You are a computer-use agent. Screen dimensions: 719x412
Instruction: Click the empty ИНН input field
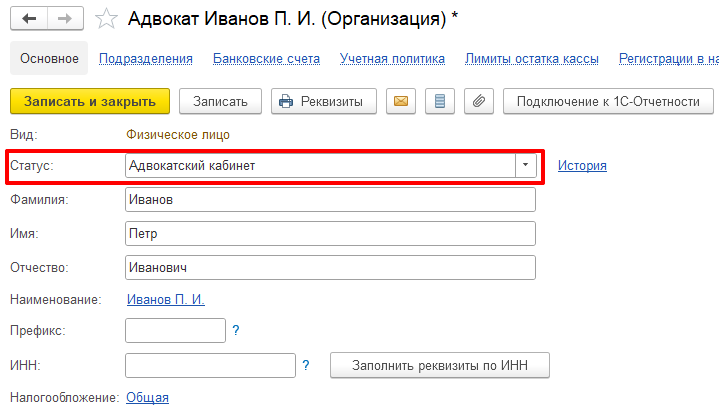210,365
